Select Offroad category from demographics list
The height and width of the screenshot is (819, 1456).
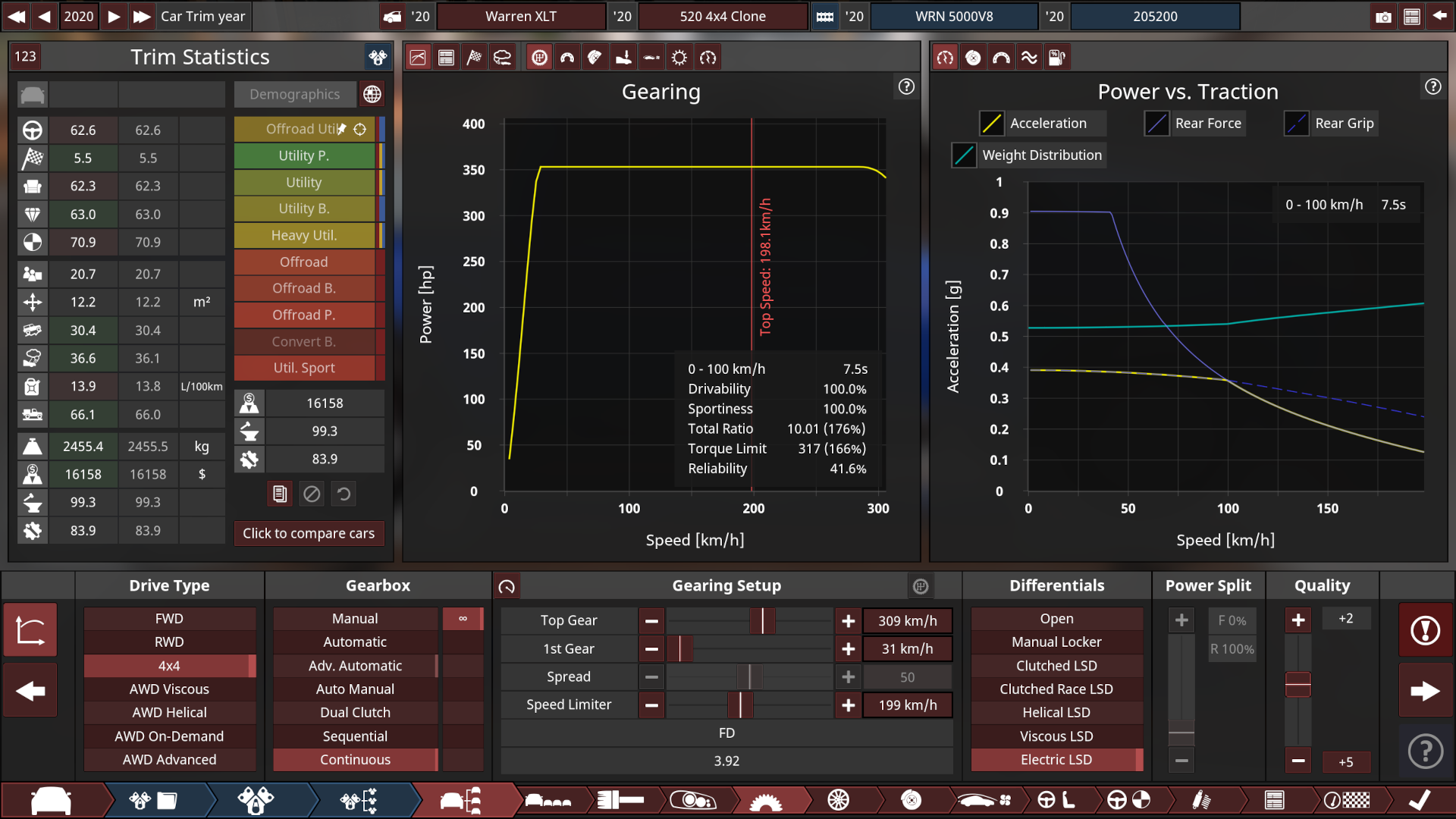tap(303, 261)
